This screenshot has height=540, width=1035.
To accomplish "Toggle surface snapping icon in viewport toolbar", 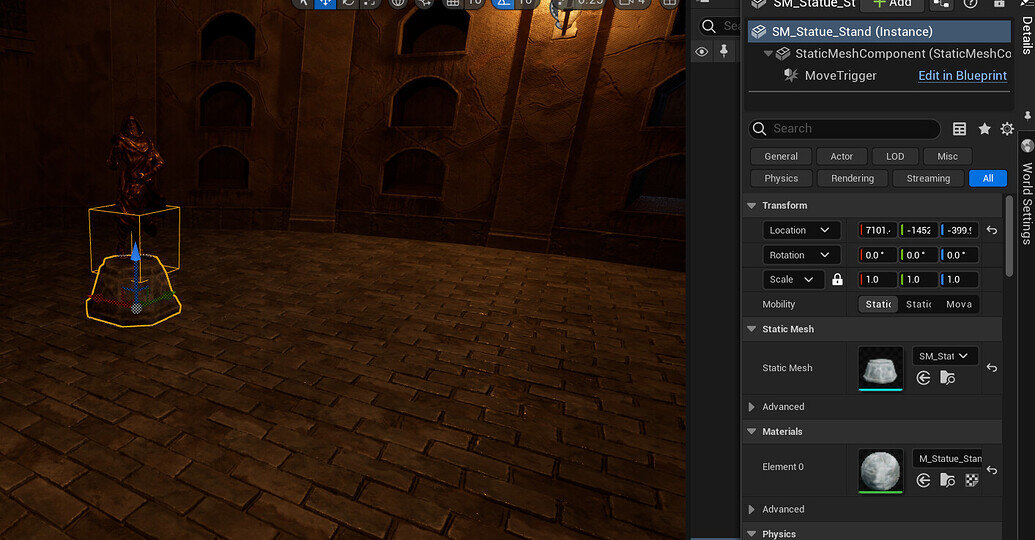I will pos(423,3).
